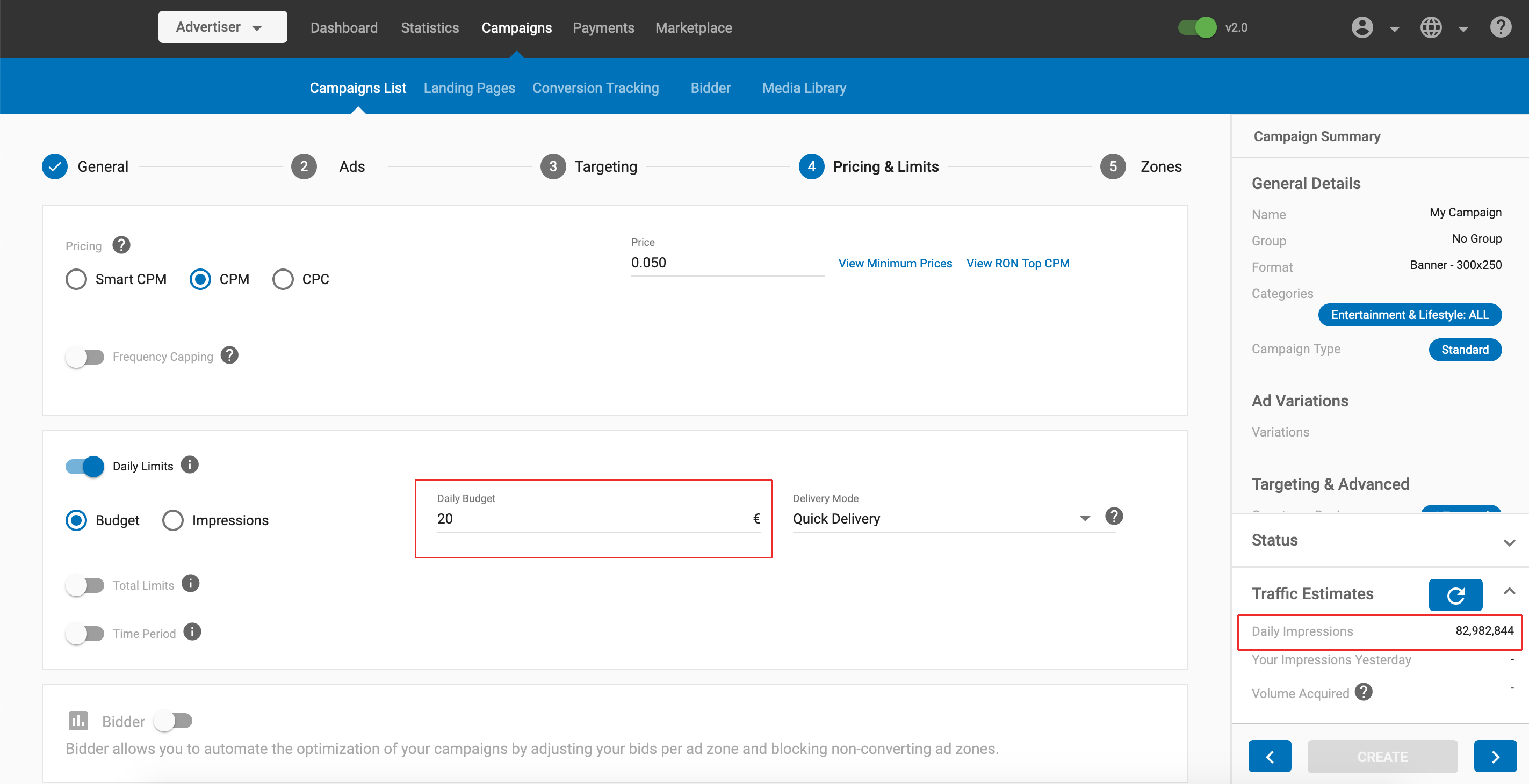Image resolution: width=1529 pixels, height=784 pixels.
Task: Click the Volume Acquired help icon
Action: (x=1364, y=692)
